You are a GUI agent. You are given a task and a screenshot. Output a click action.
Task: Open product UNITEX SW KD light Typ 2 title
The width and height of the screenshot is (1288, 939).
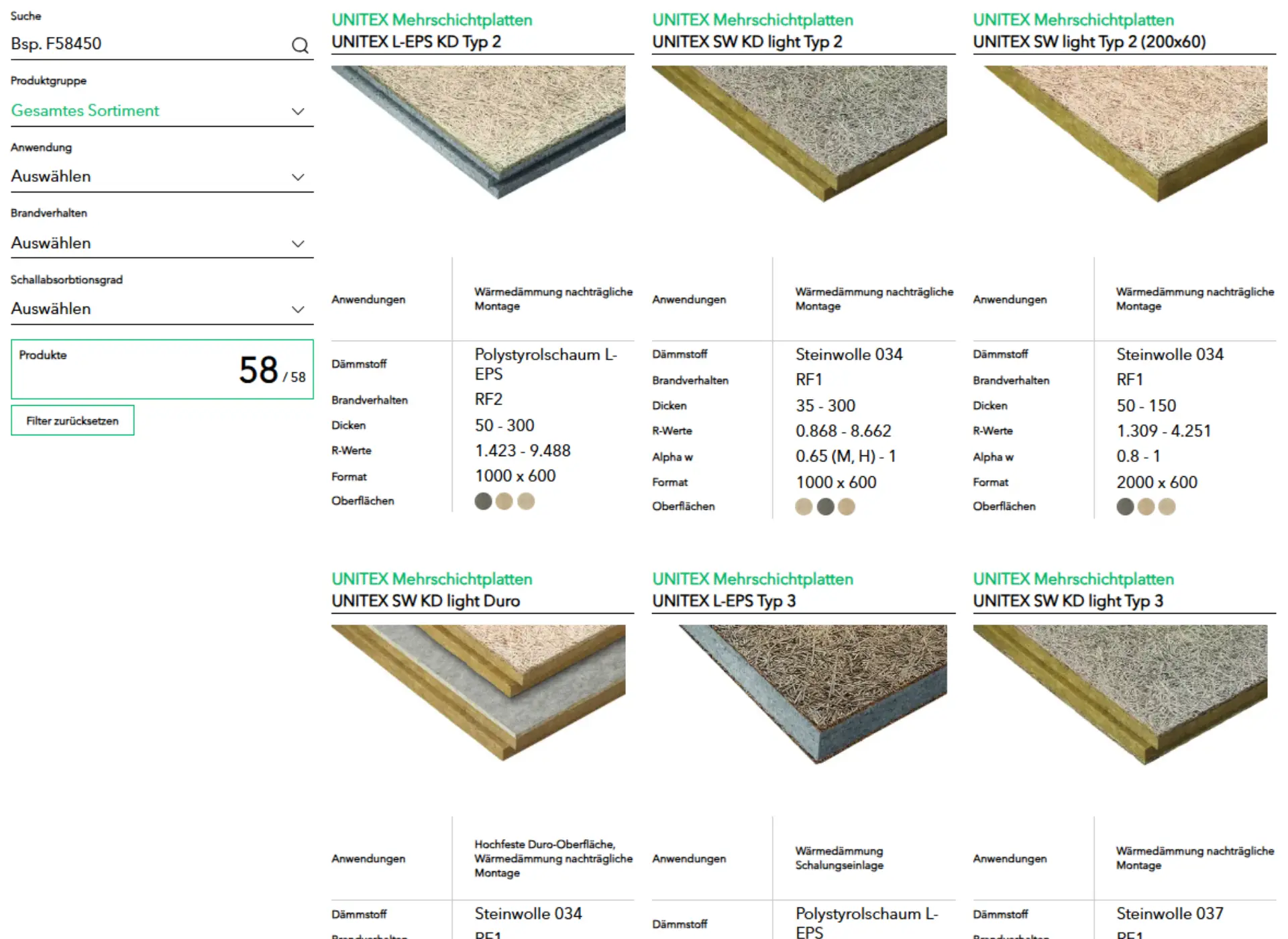click(x=747, y=42)
